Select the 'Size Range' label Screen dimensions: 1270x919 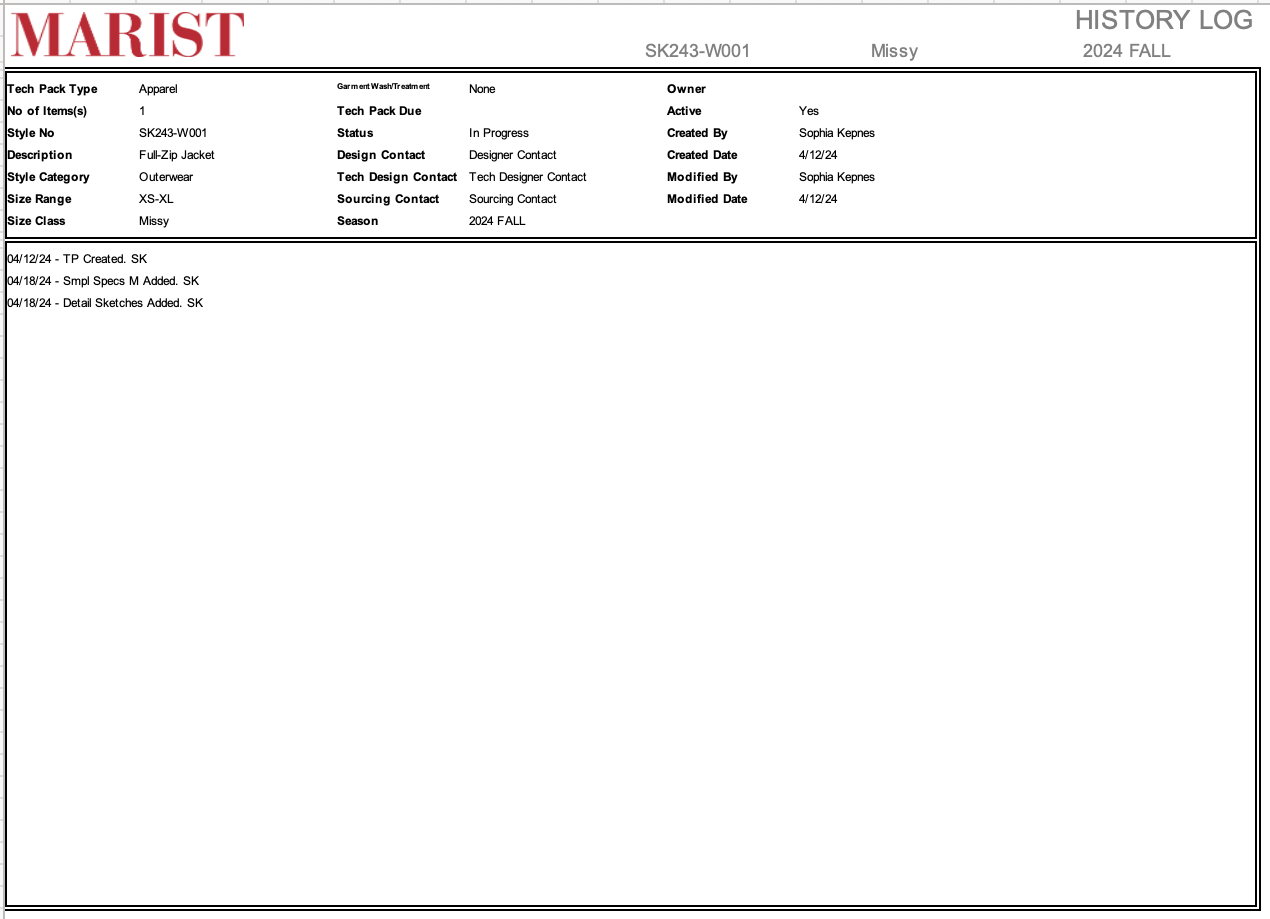pos(39,199)
